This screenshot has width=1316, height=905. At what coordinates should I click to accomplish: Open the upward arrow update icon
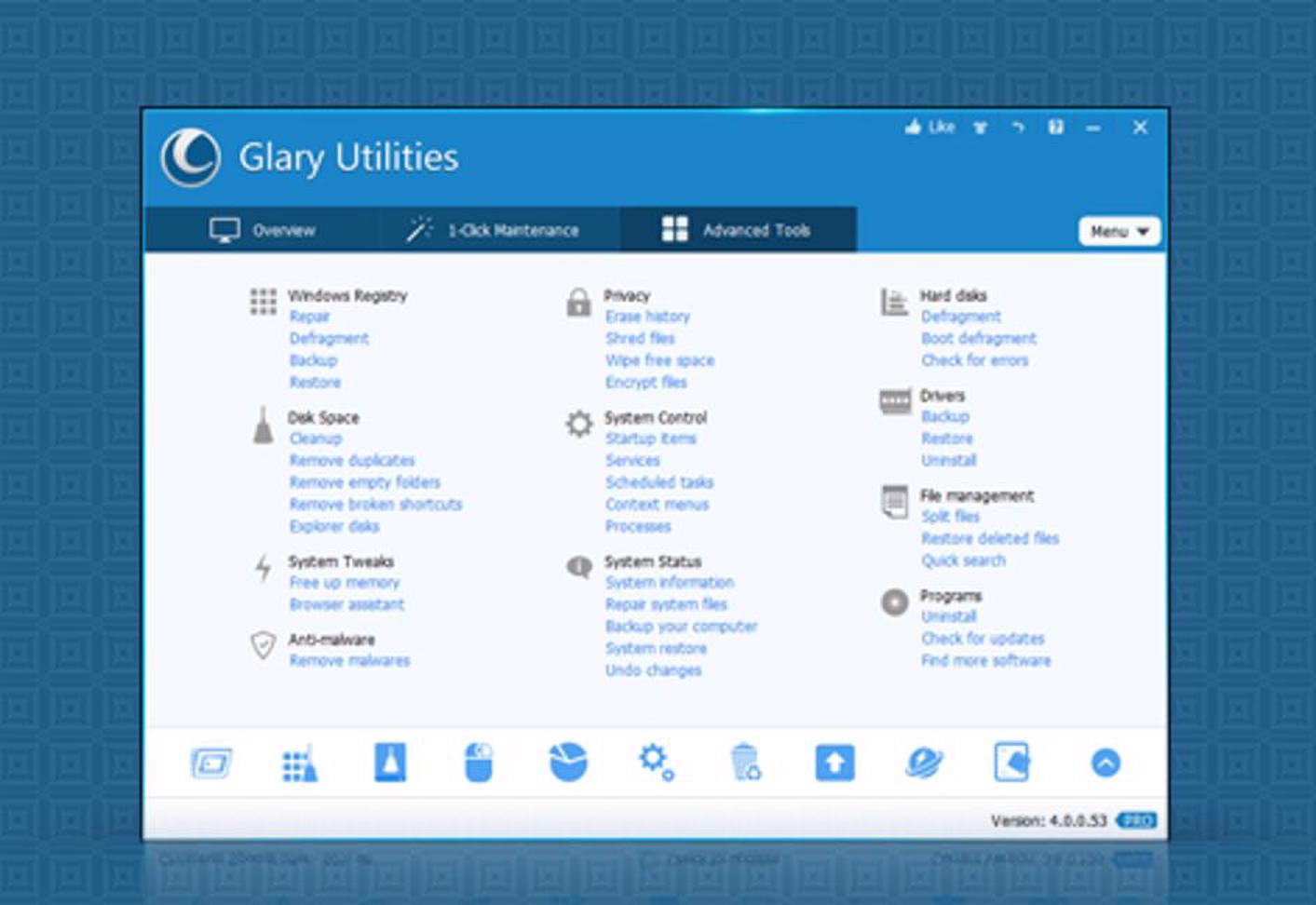click(834, 763)
